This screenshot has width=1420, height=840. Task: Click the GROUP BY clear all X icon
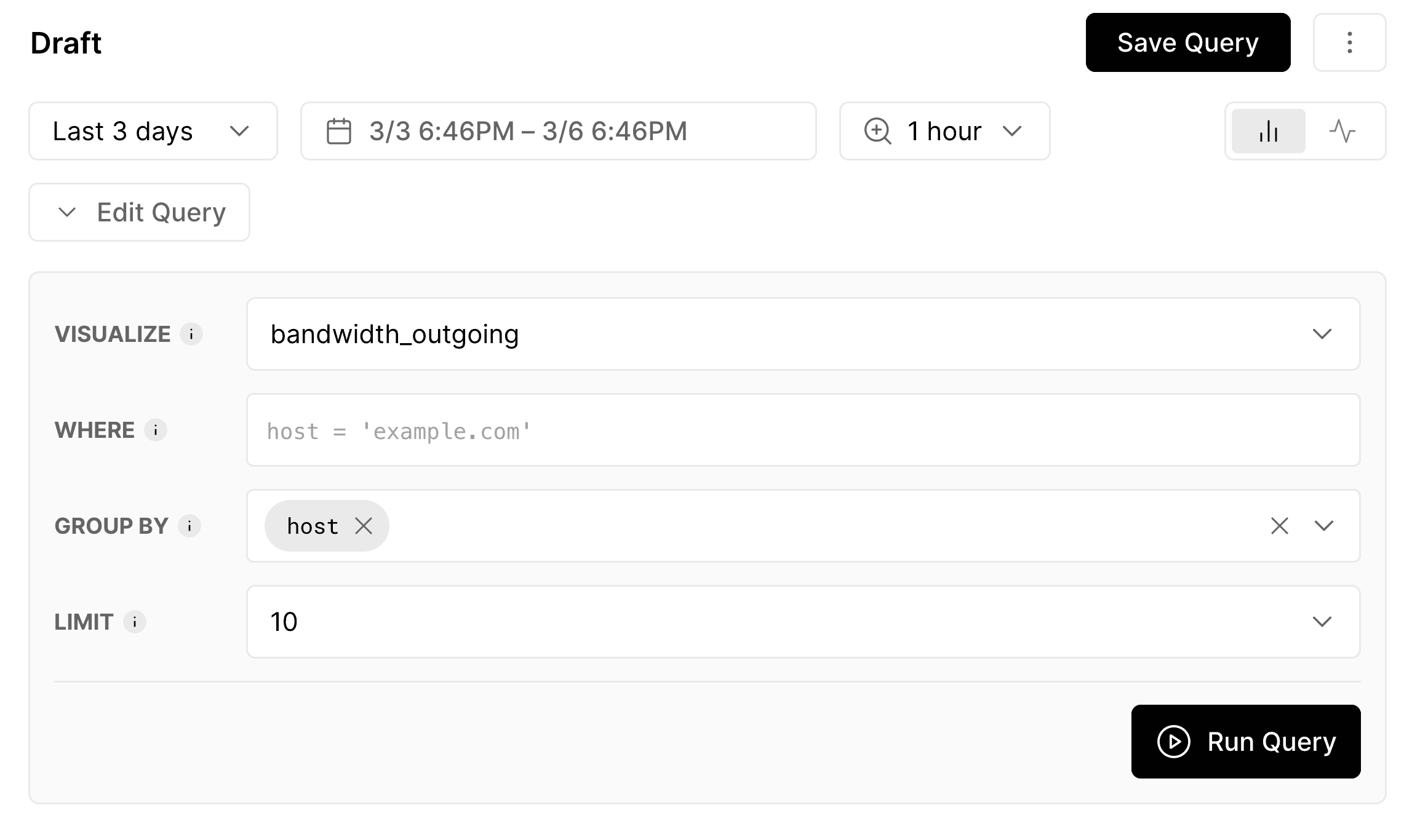tap(1280, 526)
